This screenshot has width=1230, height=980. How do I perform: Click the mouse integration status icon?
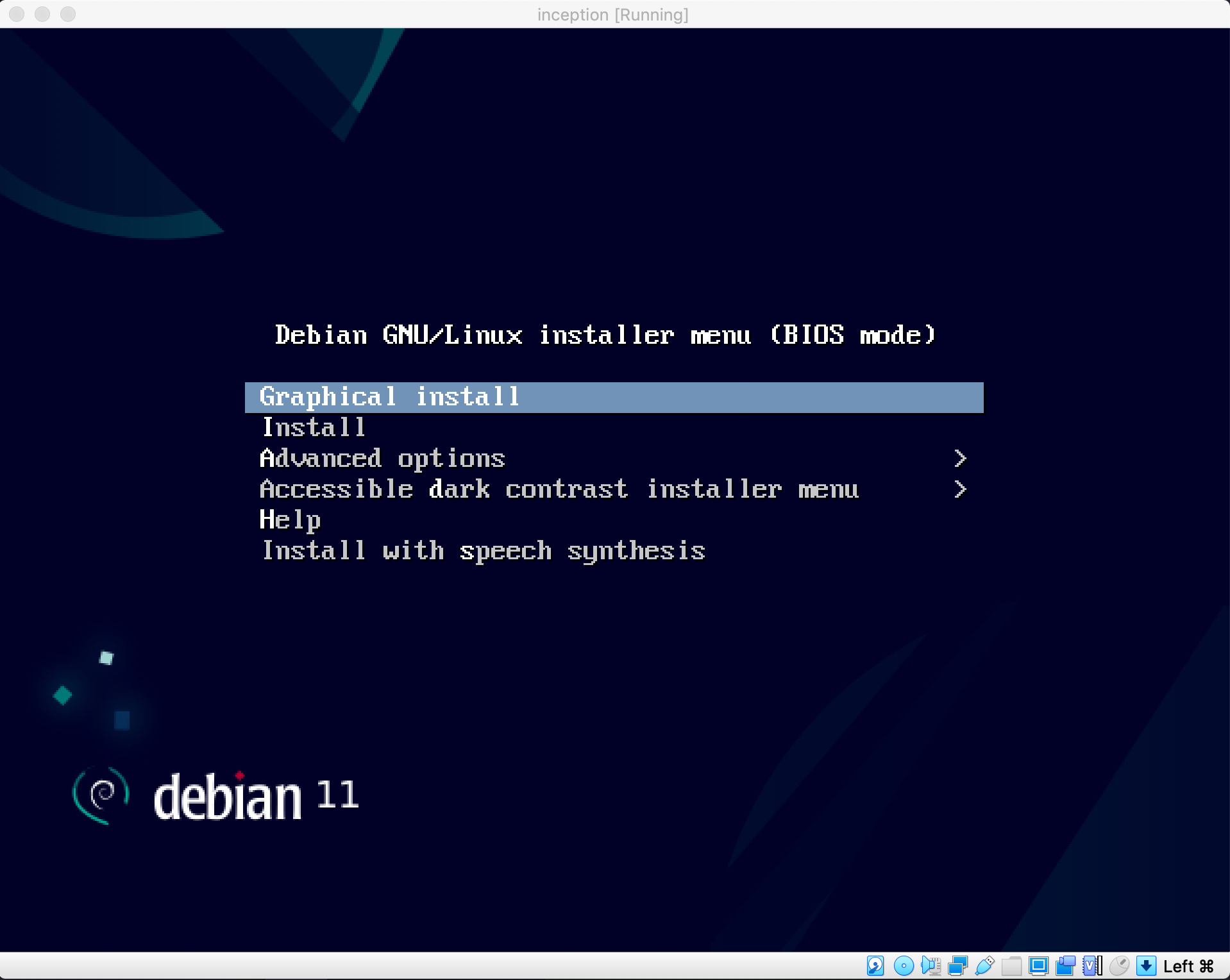1119,965
